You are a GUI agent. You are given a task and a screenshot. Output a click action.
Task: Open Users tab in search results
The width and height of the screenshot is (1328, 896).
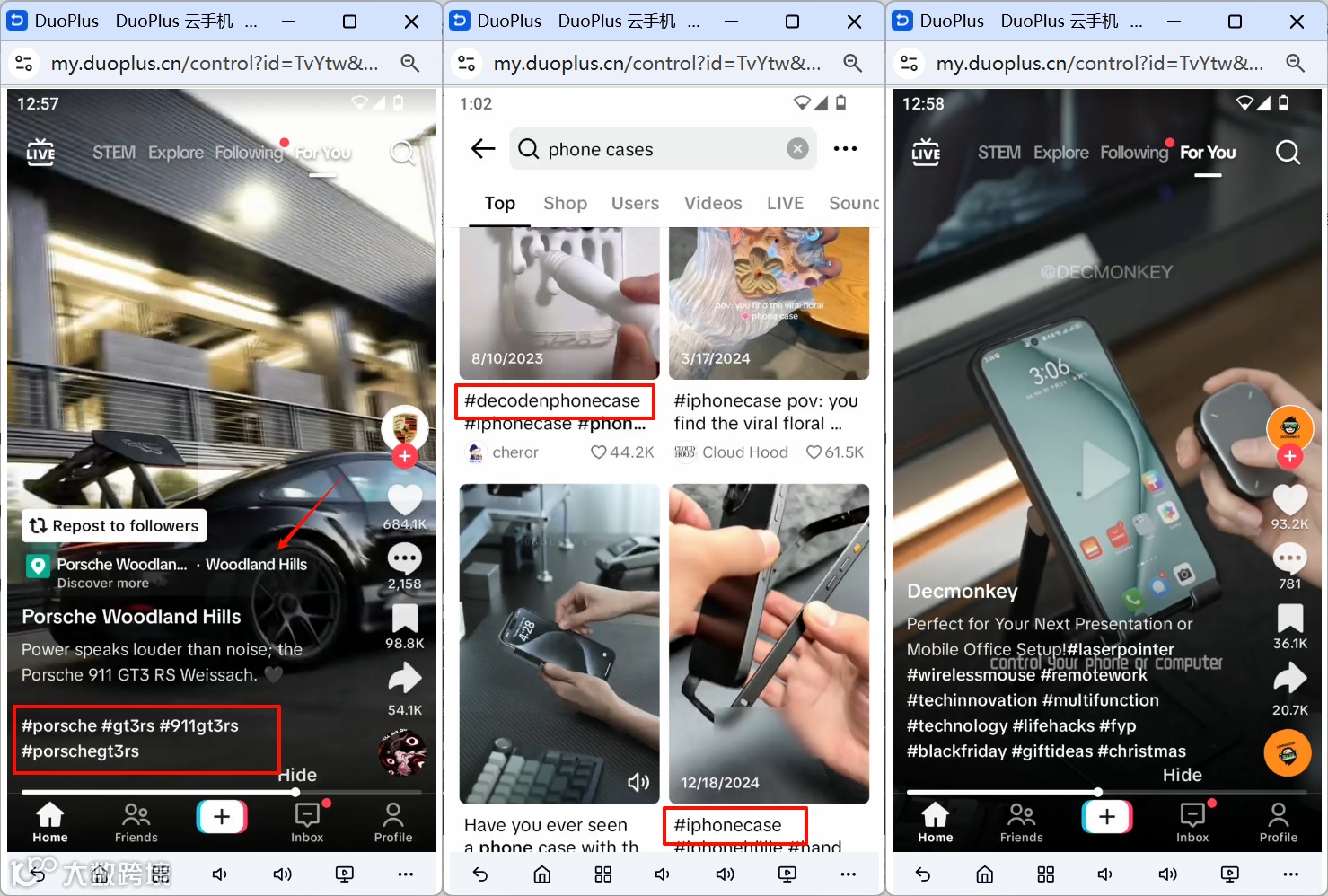click(x=635, y=204)
